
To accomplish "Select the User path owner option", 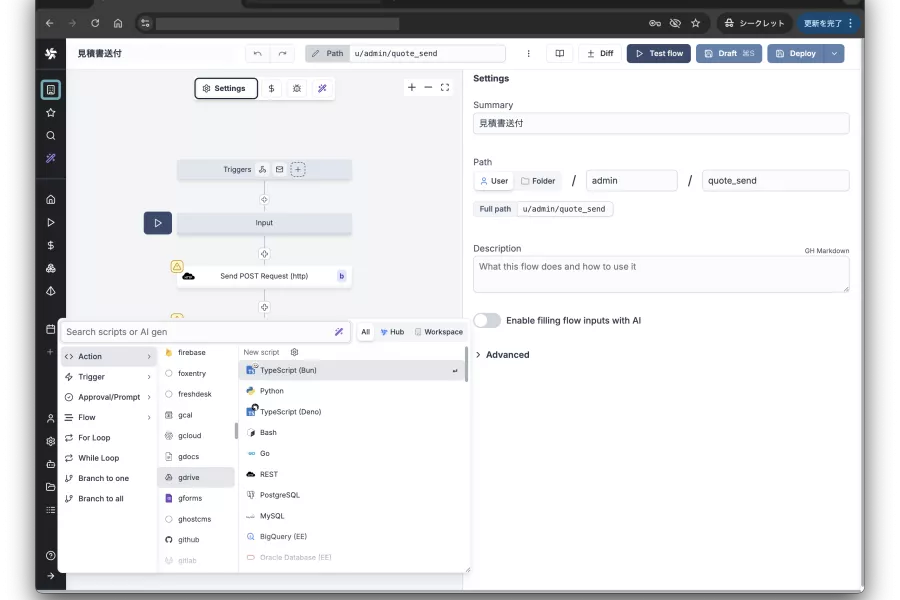I will (494, 181).
